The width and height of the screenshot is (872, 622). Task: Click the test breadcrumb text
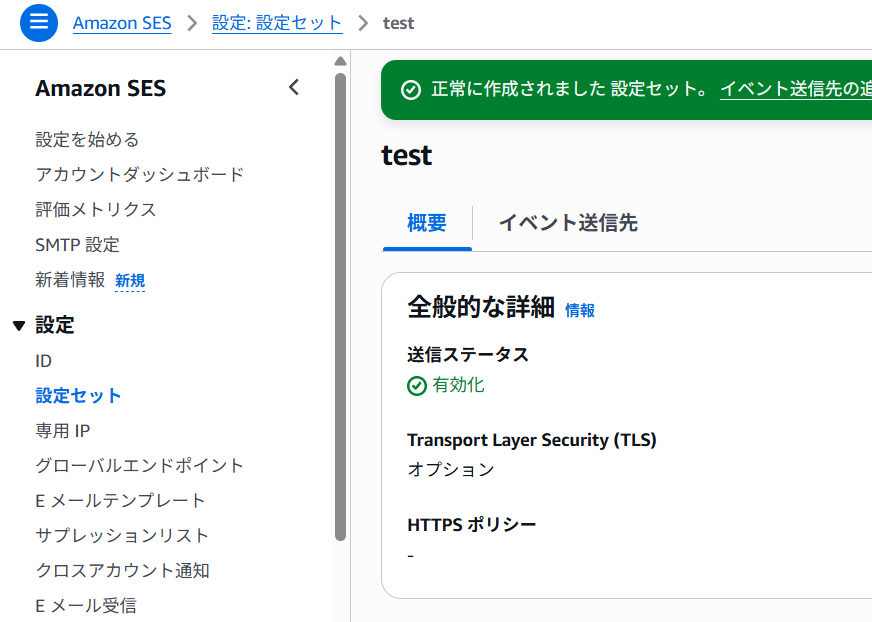pos(398,23)
